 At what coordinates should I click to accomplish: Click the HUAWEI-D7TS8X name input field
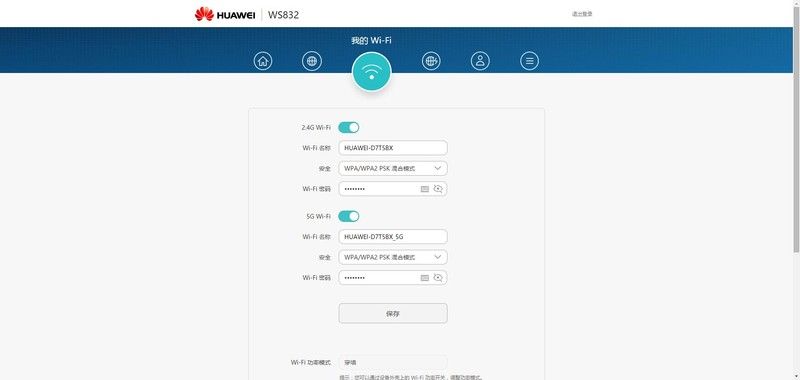coord(393,148)
